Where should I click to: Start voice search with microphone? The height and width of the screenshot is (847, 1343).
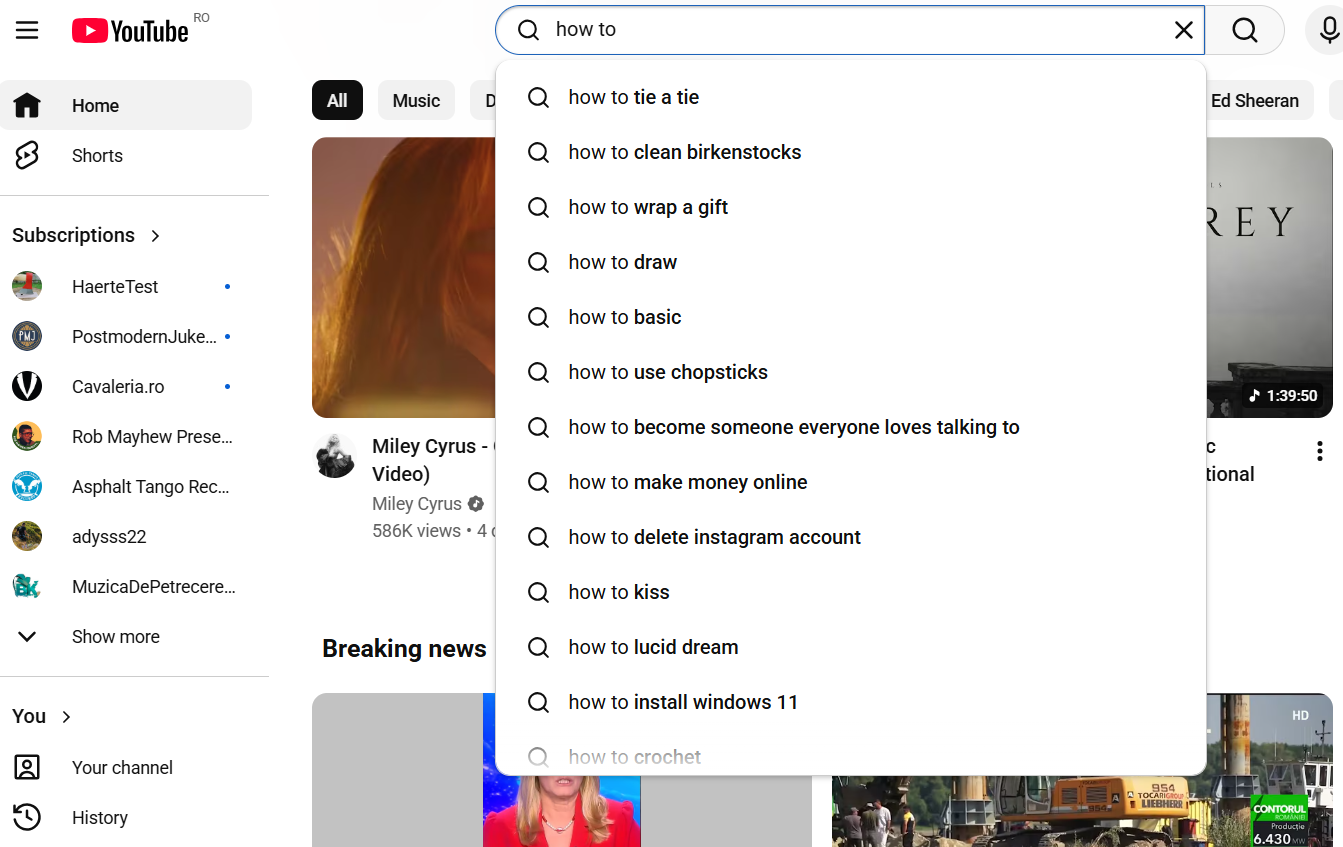1329,30
